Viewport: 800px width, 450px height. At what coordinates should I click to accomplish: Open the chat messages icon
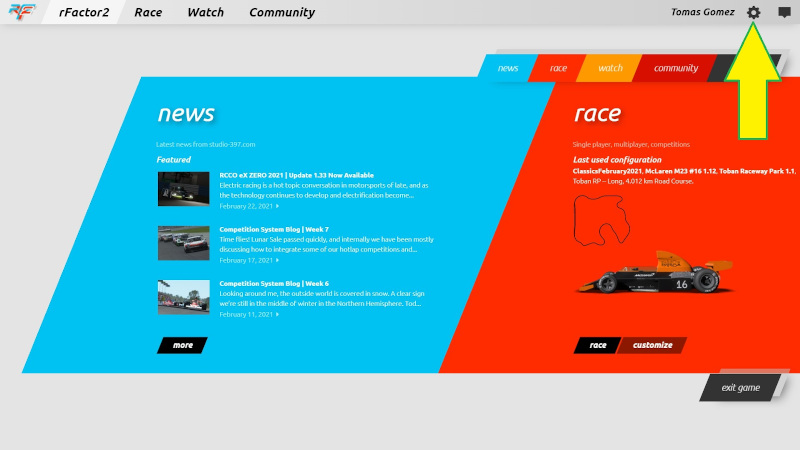click(784, 12)
